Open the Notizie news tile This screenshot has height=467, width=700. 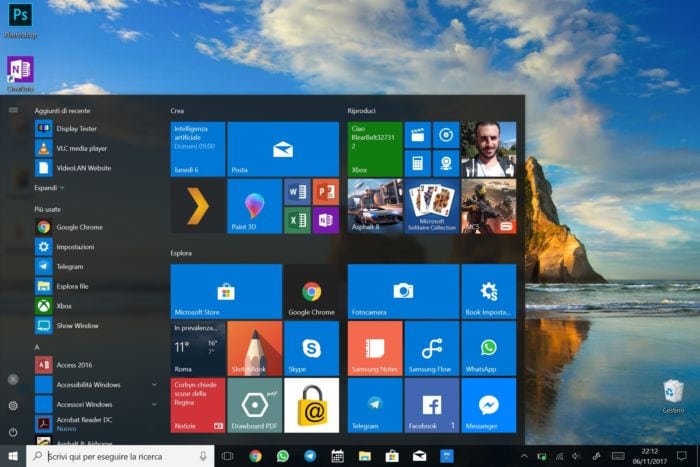point(198,405)
